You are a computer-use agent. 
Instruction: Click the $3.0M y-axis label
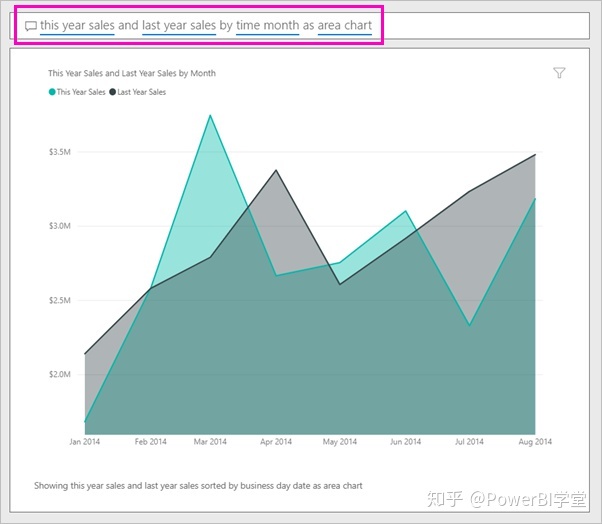(x=60, y=226)
